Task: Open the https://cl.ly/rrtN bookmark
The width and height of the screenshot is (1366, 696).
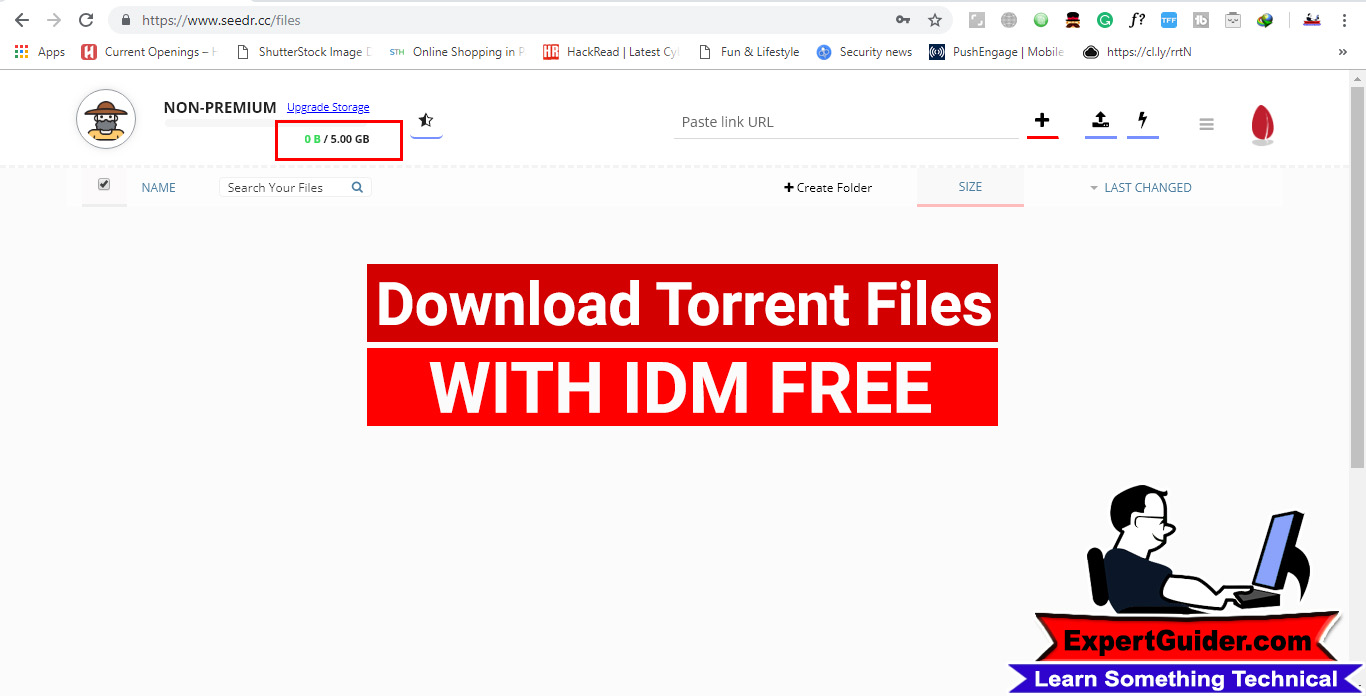Action: 1138,52
